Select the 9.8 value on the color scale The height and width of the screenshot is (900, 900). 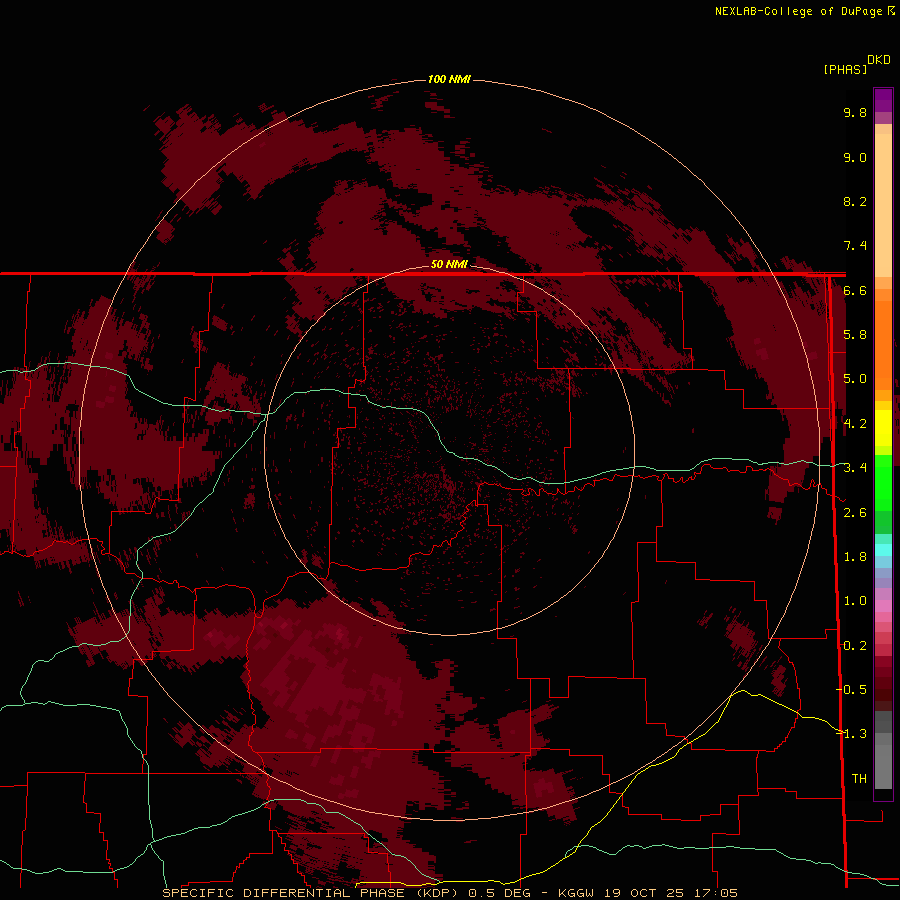[855, 112]
